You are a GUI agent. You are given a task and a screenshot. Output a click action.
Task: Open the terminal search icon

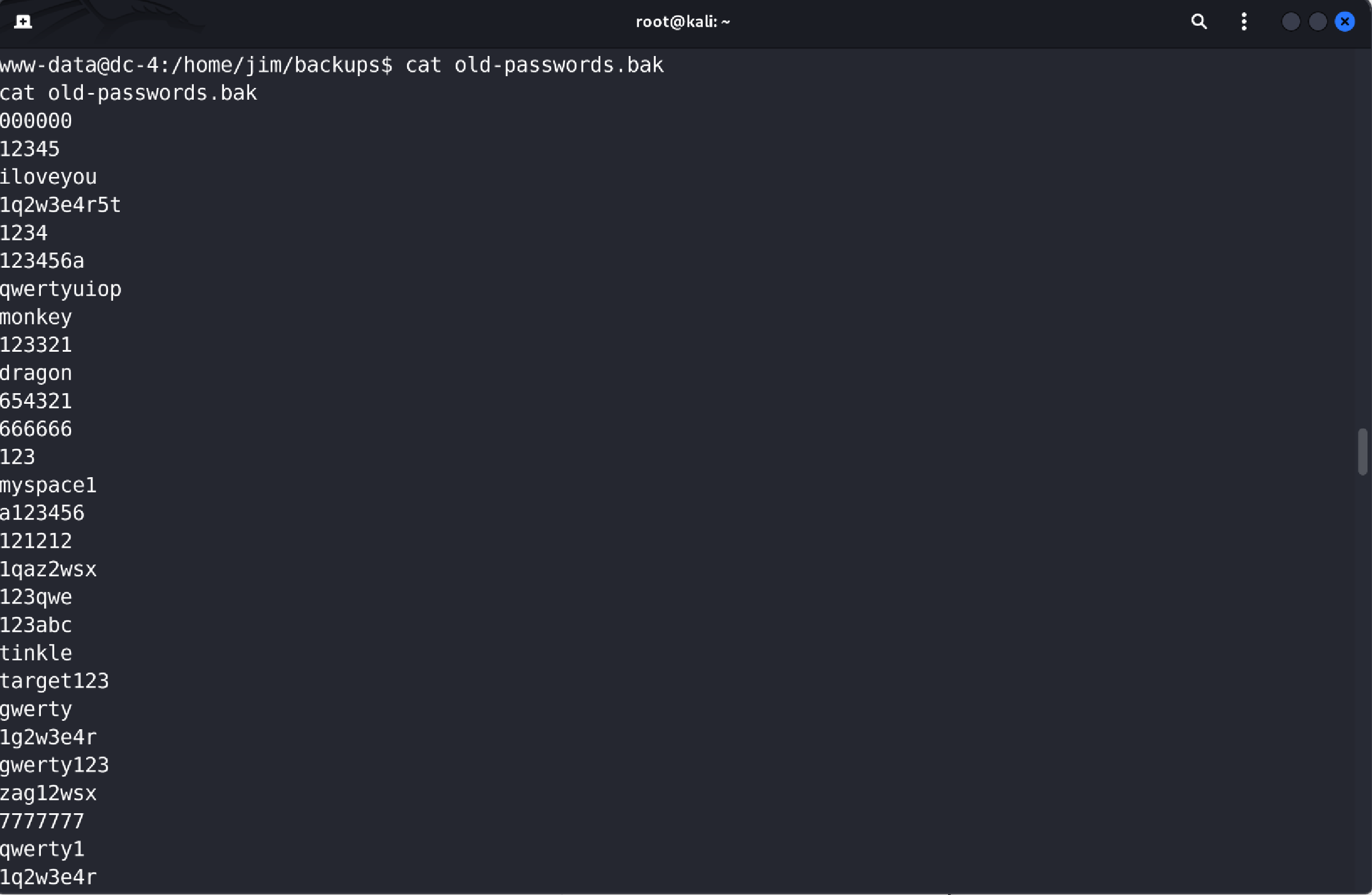[1198, 22]
